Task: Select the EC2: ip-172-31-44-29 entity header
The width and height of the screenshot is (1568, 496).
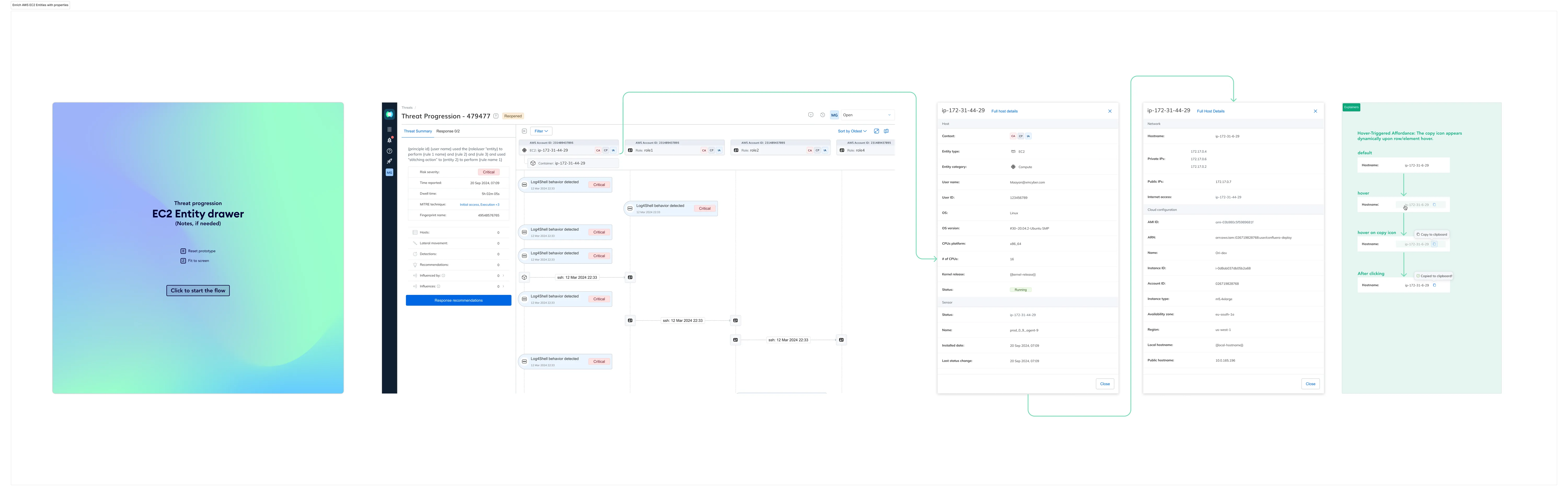Action: (x=568, y=147)
